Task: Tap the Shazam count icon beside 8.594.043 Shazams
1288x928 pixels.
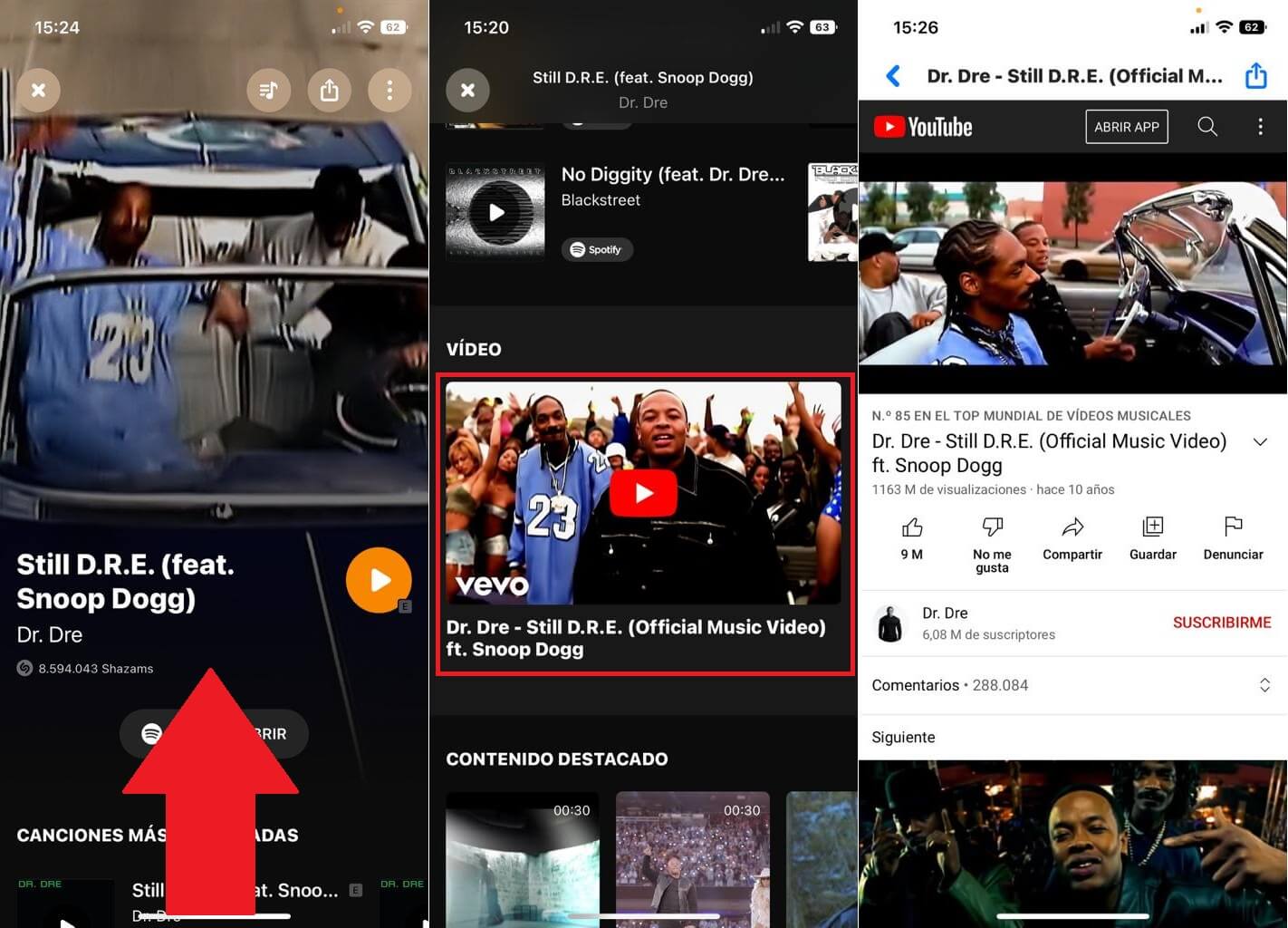Action: point(24,668)
